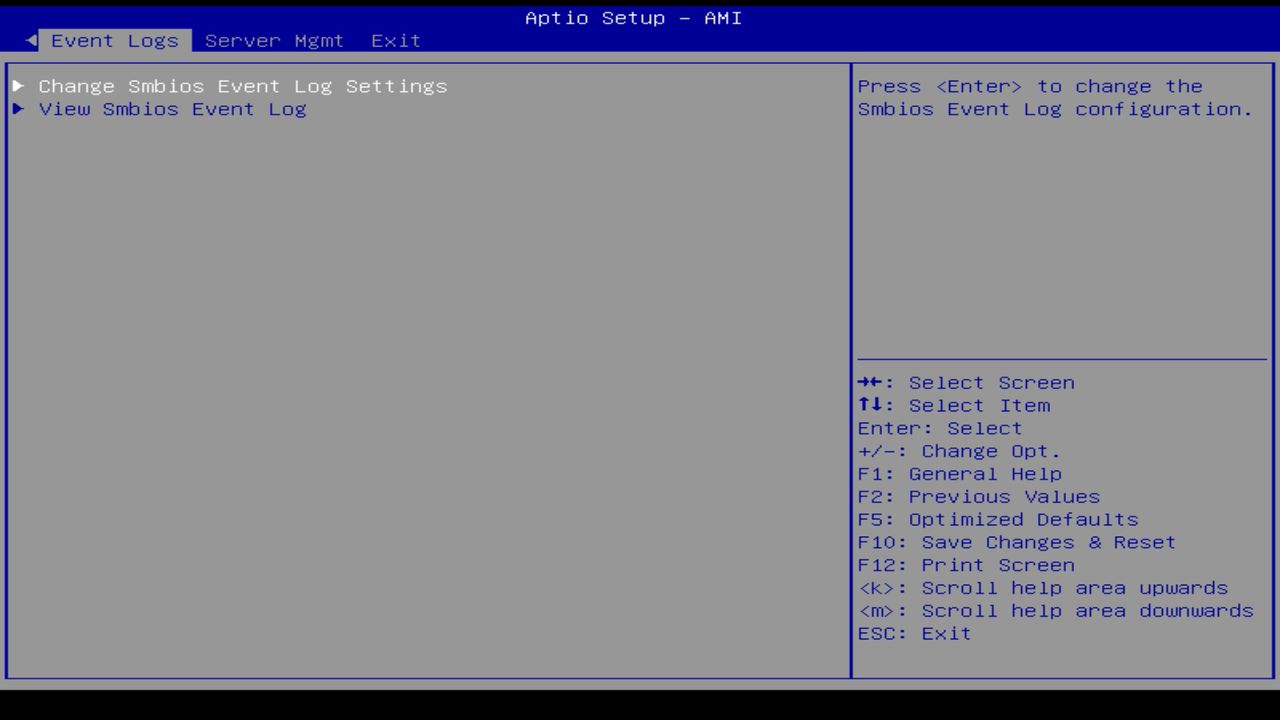
Task: Click the Smbios Event Log help description text
Action: [1053, 97]
